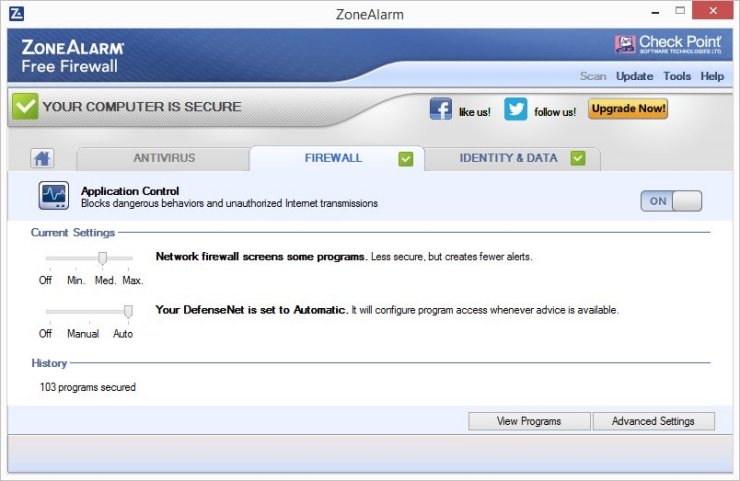Image resolution: width=740 pixels, height=481 pixels.
Task: Open the Scan menu
Action: point(593,76)
